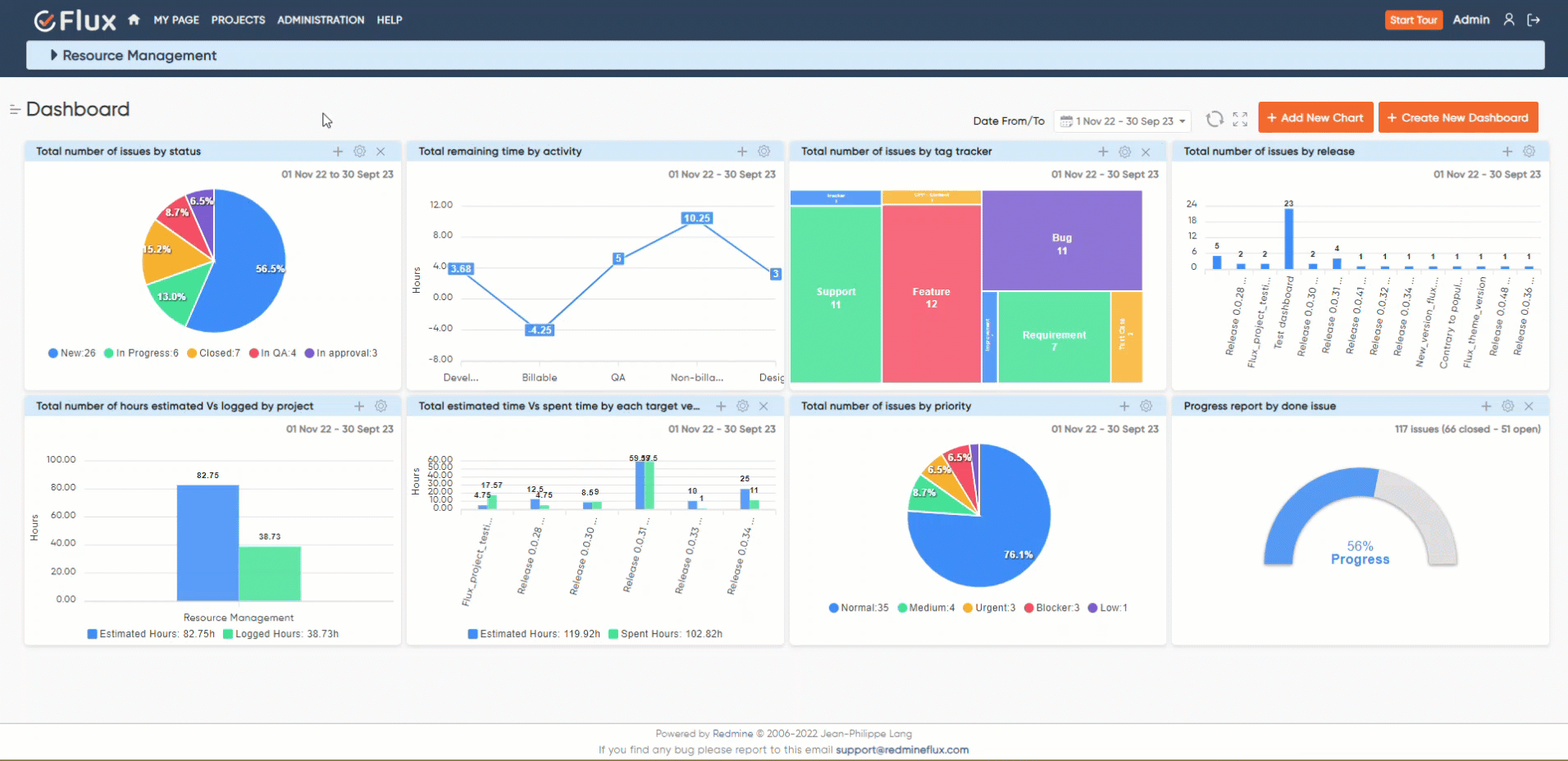Open the ADMINISTRATION menu
Viewport: 1568px width, 761px height.
320,20
